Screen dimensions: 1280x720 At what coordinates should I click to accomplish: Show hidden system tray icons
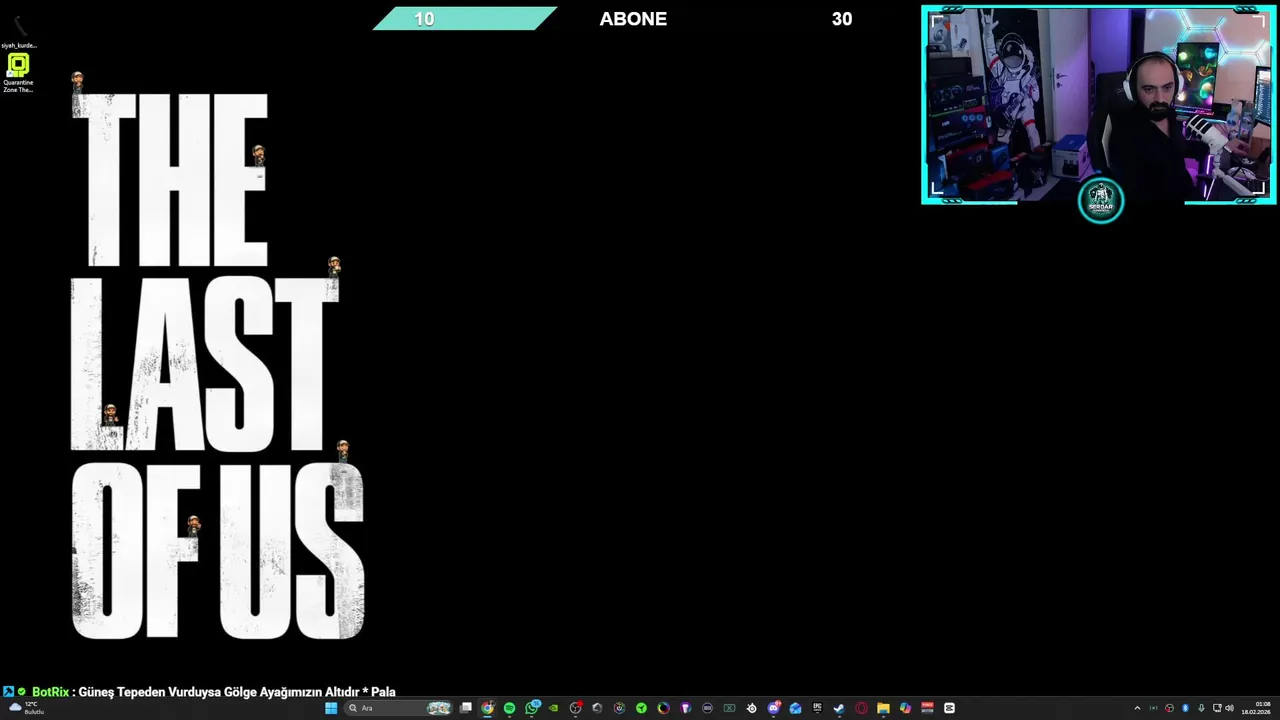click(x=1137, y=708)
